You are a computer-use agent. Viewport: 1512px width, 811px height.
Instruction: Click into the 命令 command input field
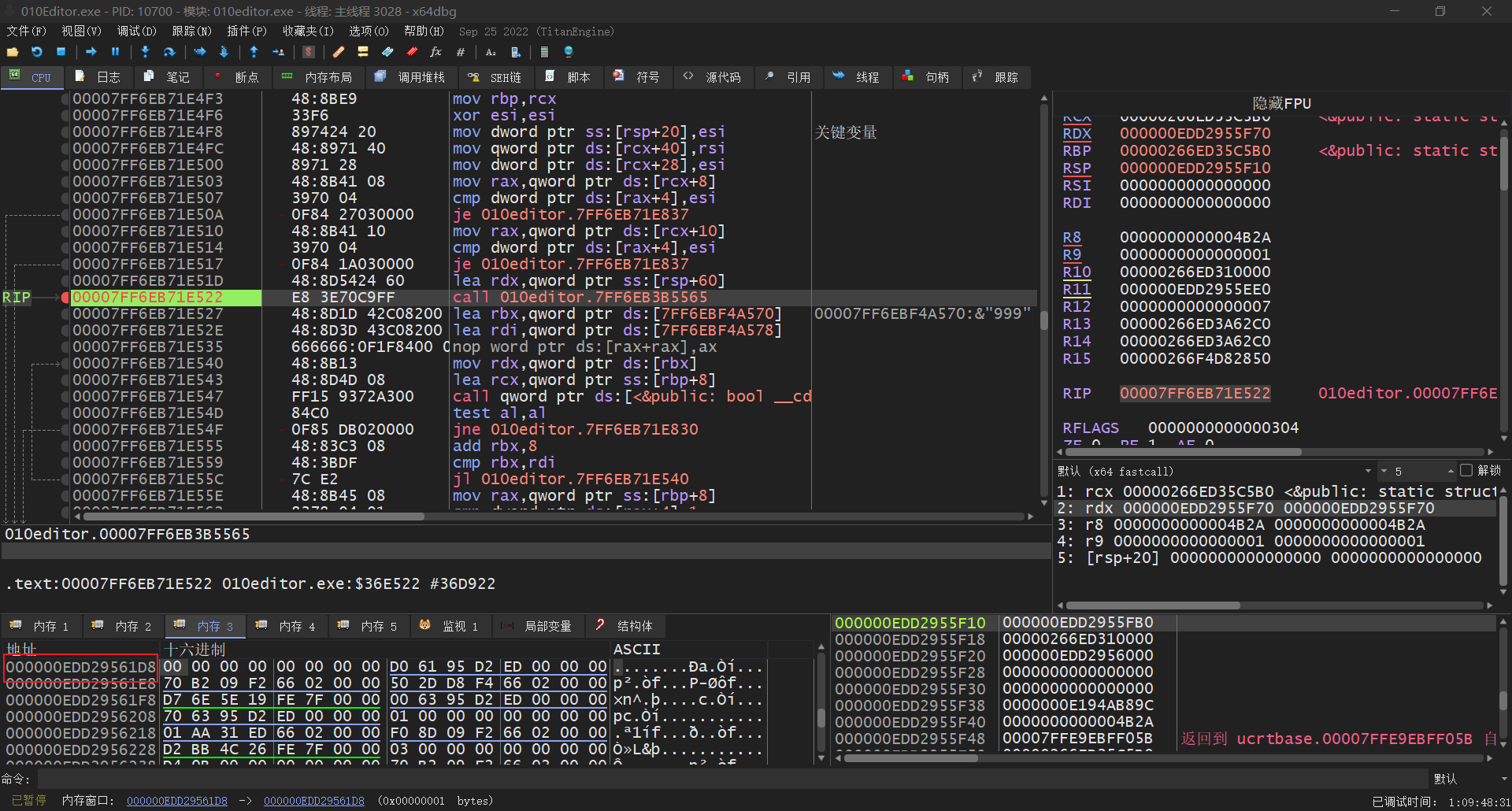(732, 779)
